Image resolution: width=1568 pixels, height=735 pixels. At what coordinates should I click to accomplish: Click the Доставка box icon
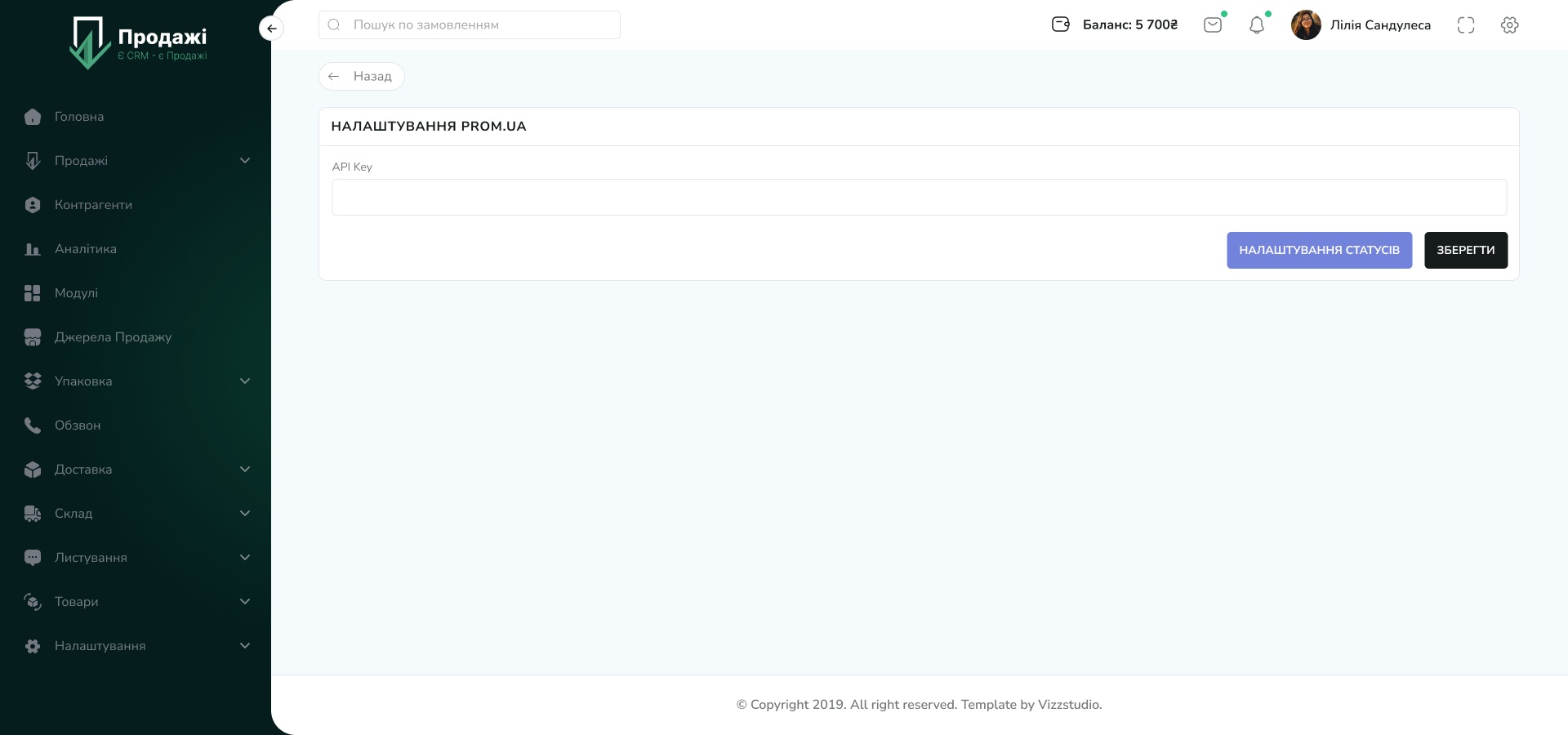click(x=33, y=470)
